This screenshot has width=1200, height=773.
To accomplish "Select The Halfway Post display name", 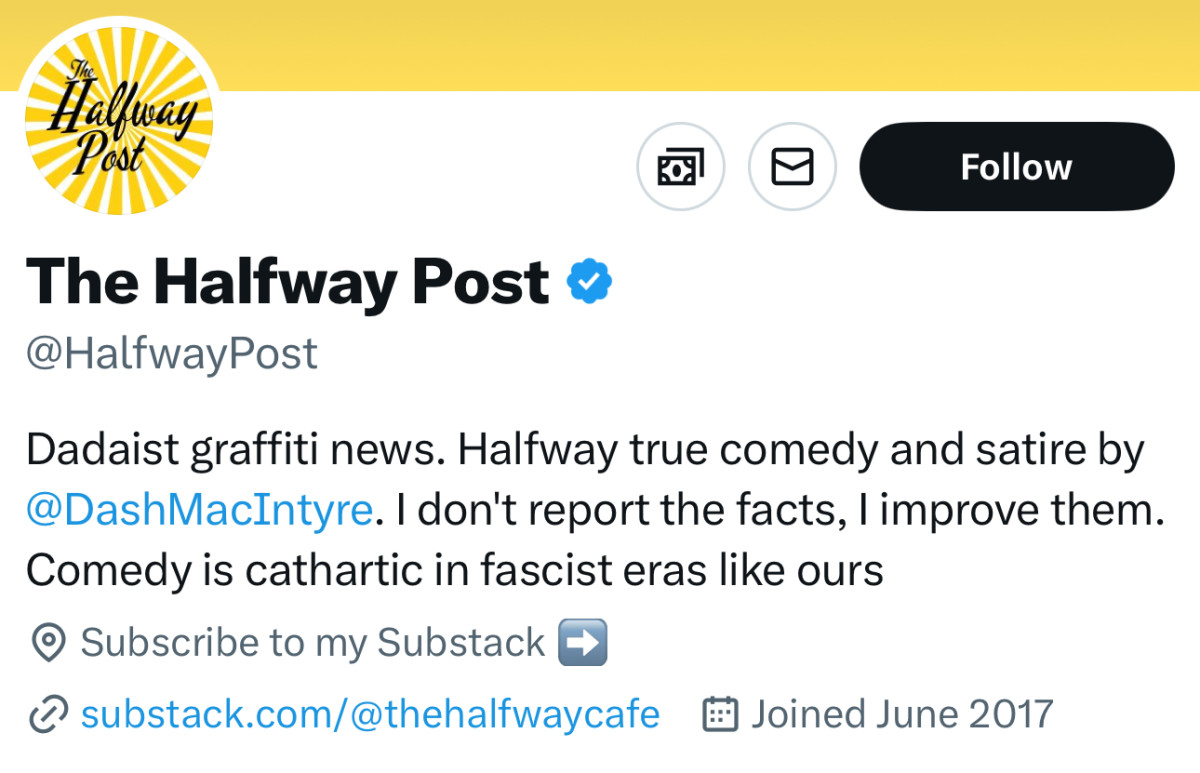I will tap(283, 281).
